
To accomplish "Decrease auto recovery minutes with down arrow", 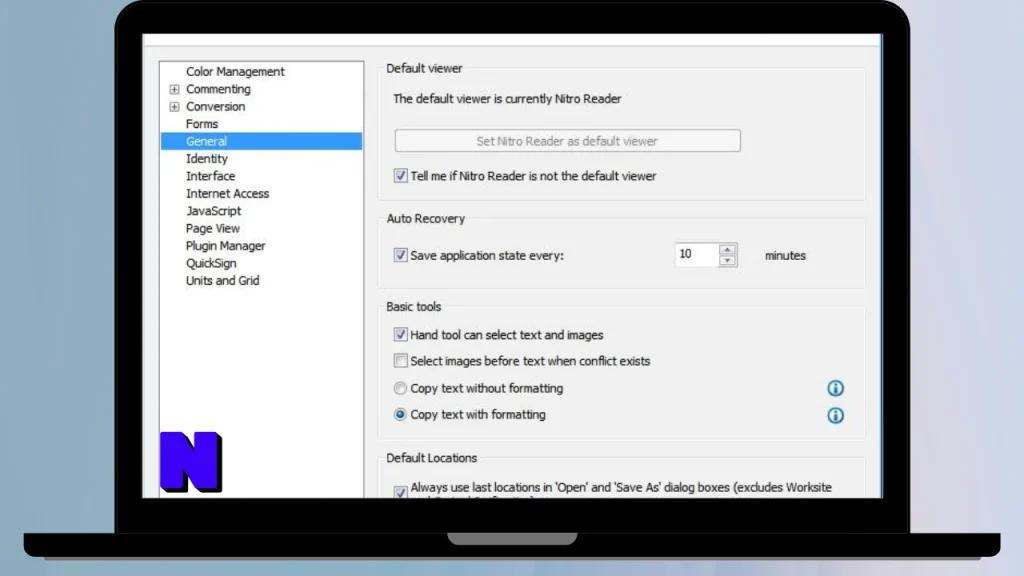I will click(728, 261).
